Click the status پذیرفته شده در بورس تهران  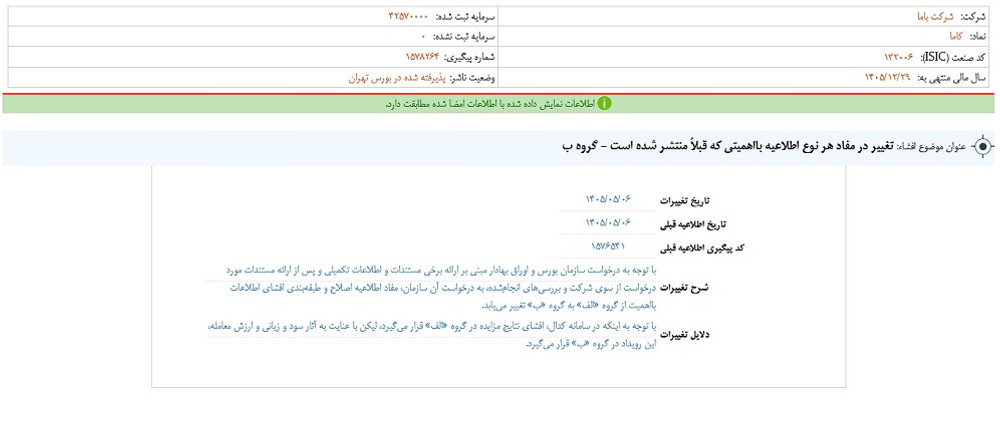click(x=397, y=78)
